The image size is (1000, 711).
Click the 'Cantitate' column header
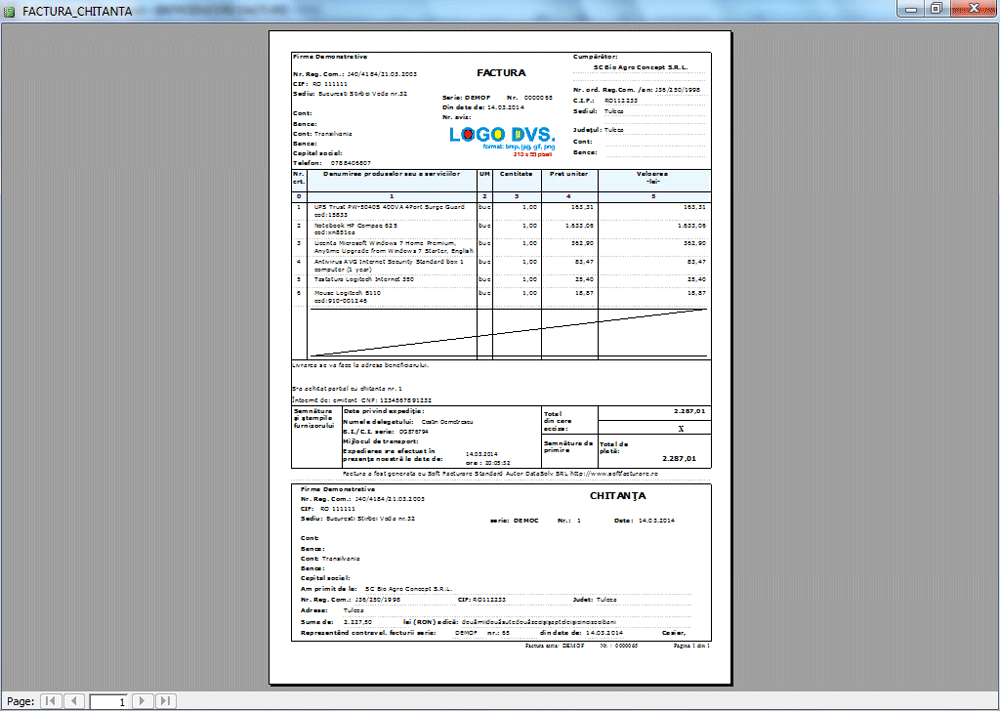(516, 173)
